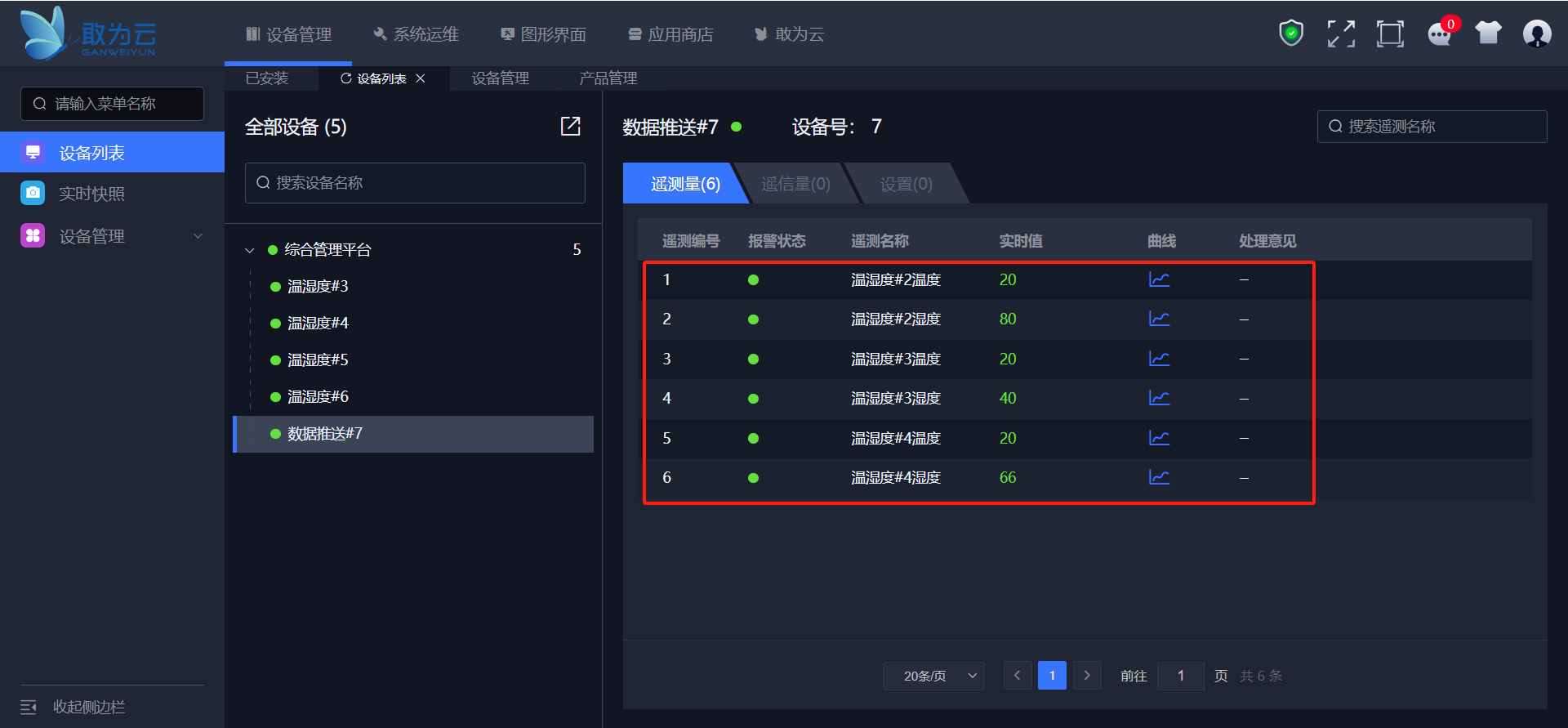Image resolution: width=1568 pixels, height=728 pixels.
Task: Select the 遥测量(6) tab
Action: [685, 184]
